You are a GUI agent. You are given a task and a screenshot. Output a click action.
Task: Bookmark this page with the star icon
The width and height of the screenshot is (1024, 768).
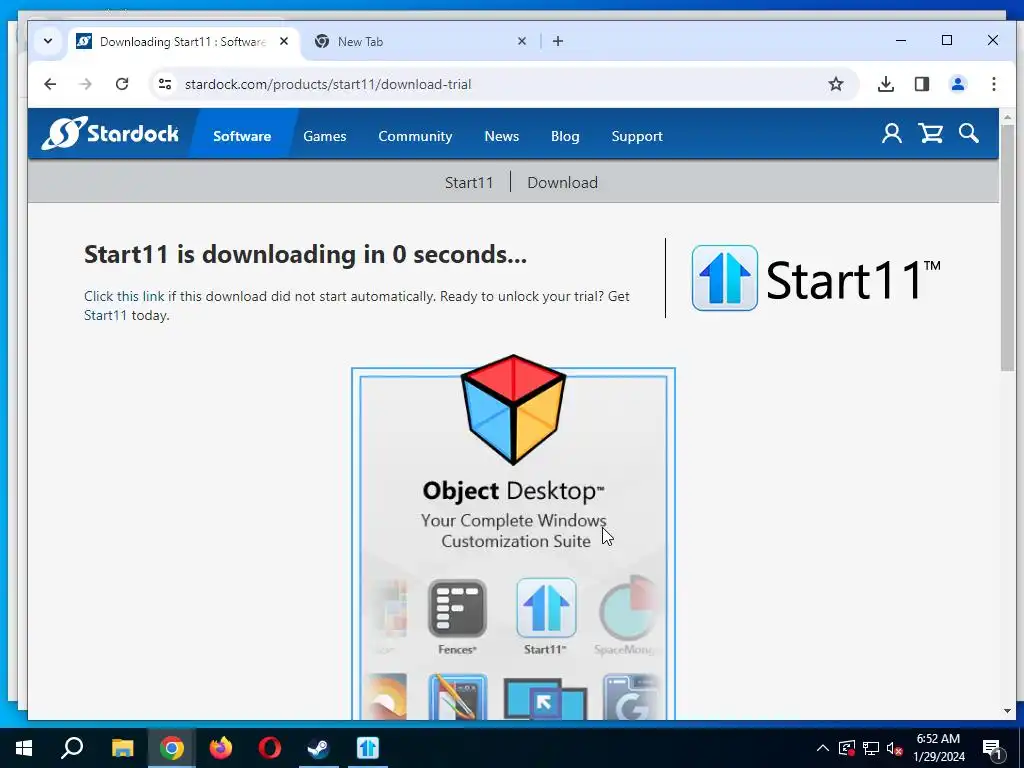(x=836, y=84)
